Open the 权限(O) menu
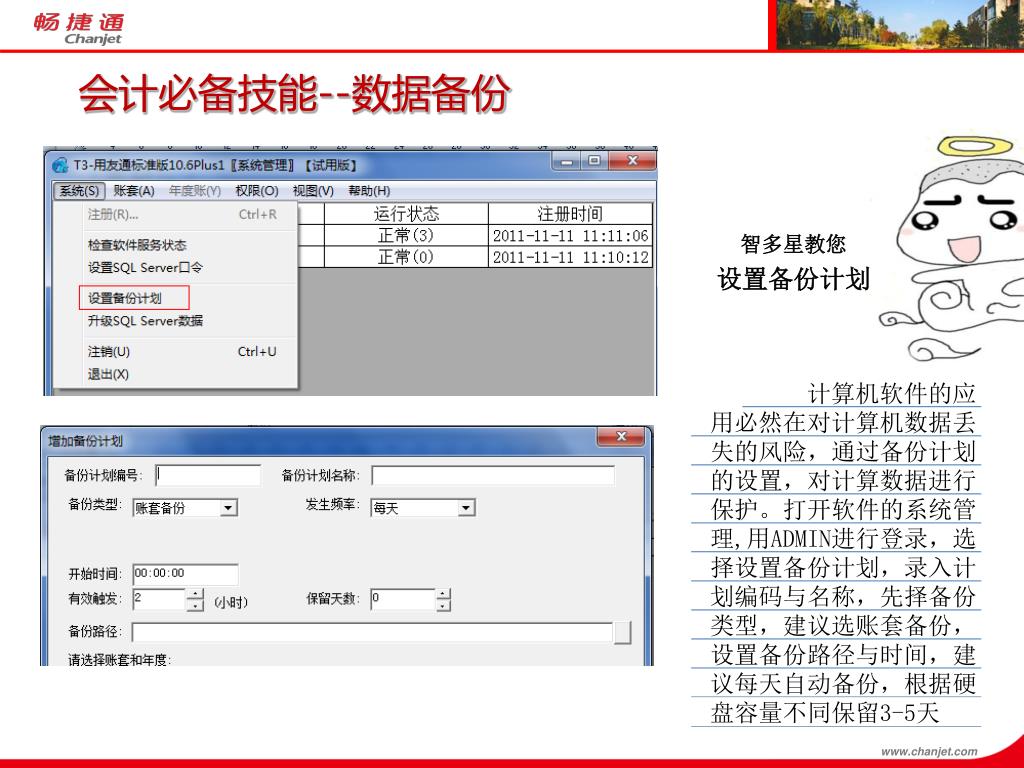Image resolution: width=1024 pixels, height=768 pixels. pos(257,191)
